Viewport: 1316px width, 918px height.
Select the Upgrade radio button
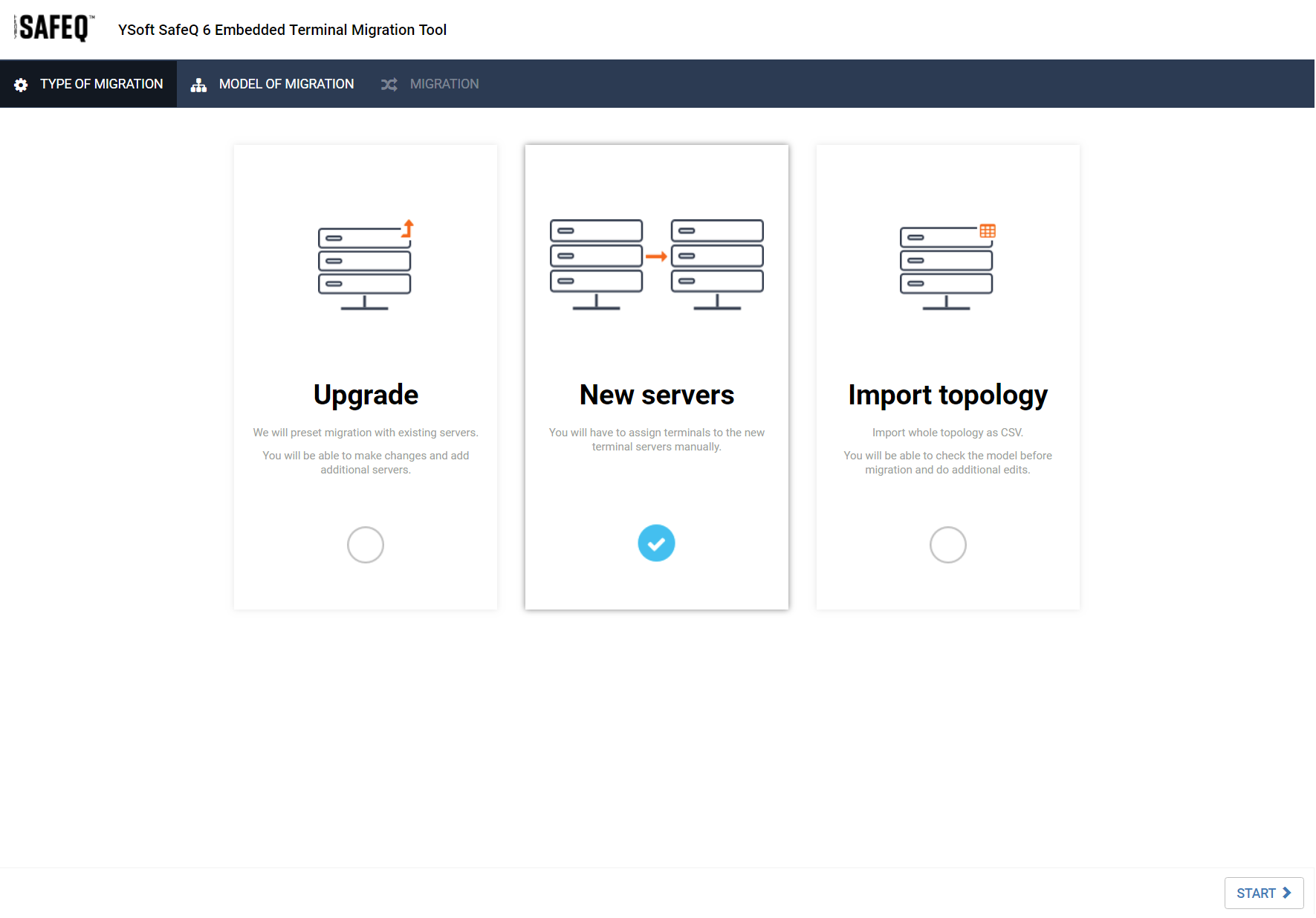click(x=366, y=545)
